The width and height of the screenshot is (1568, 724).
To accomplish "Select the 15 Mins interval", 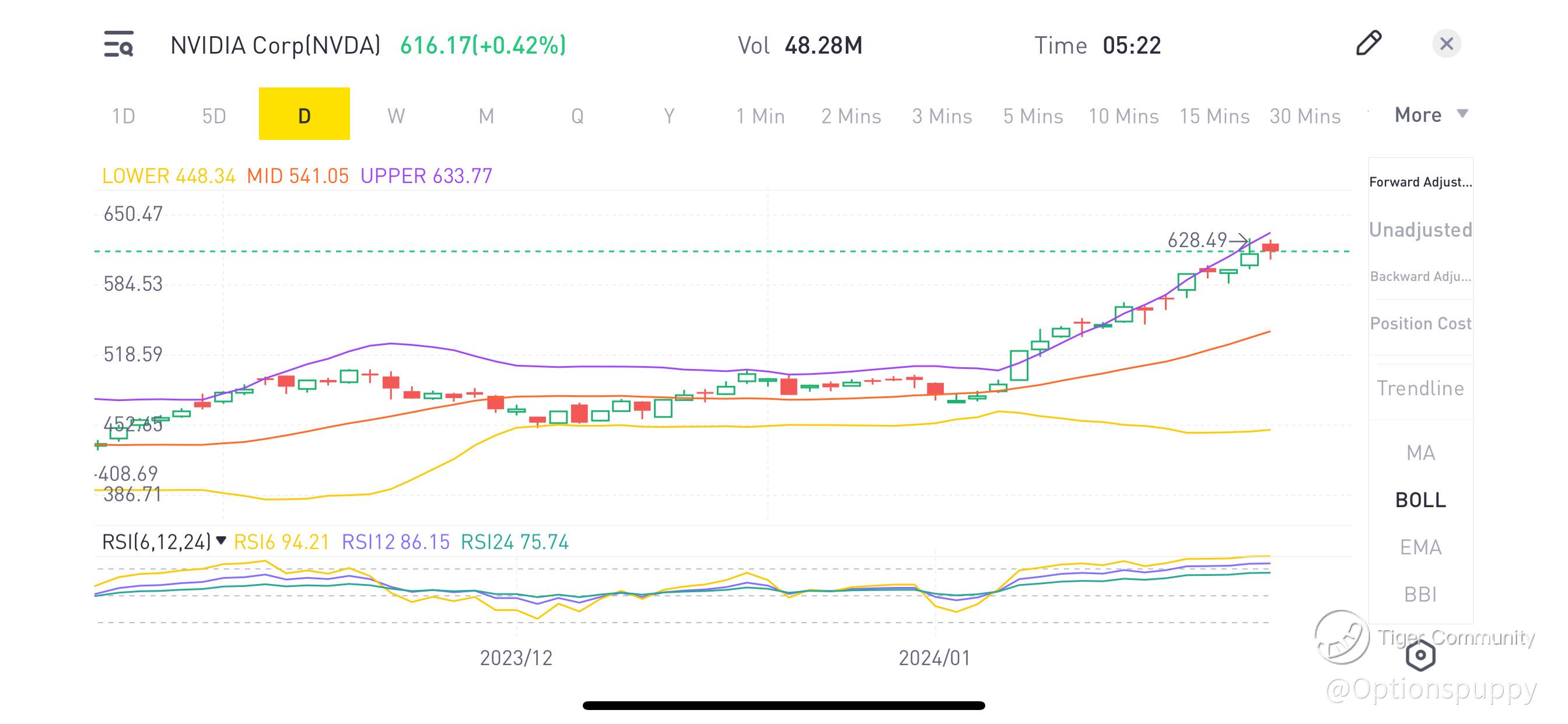I will point(1214,115).
